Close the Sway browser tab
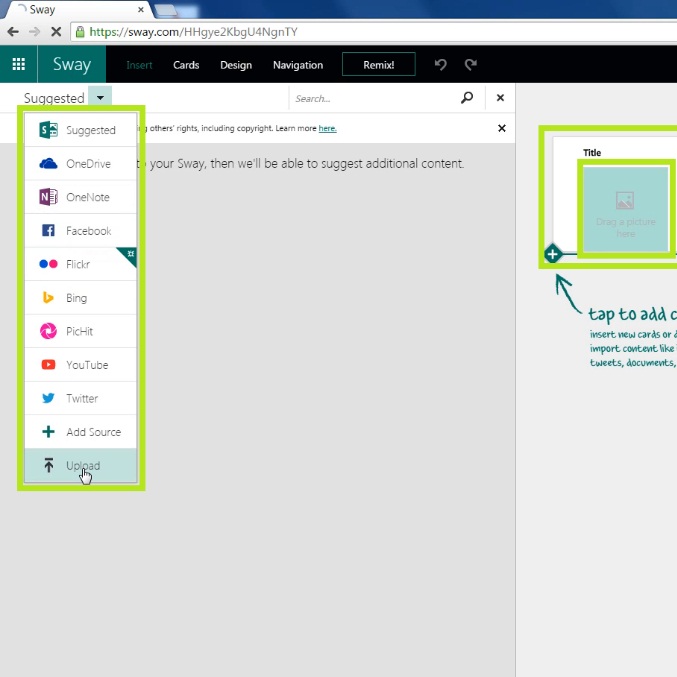 point(141,9)
